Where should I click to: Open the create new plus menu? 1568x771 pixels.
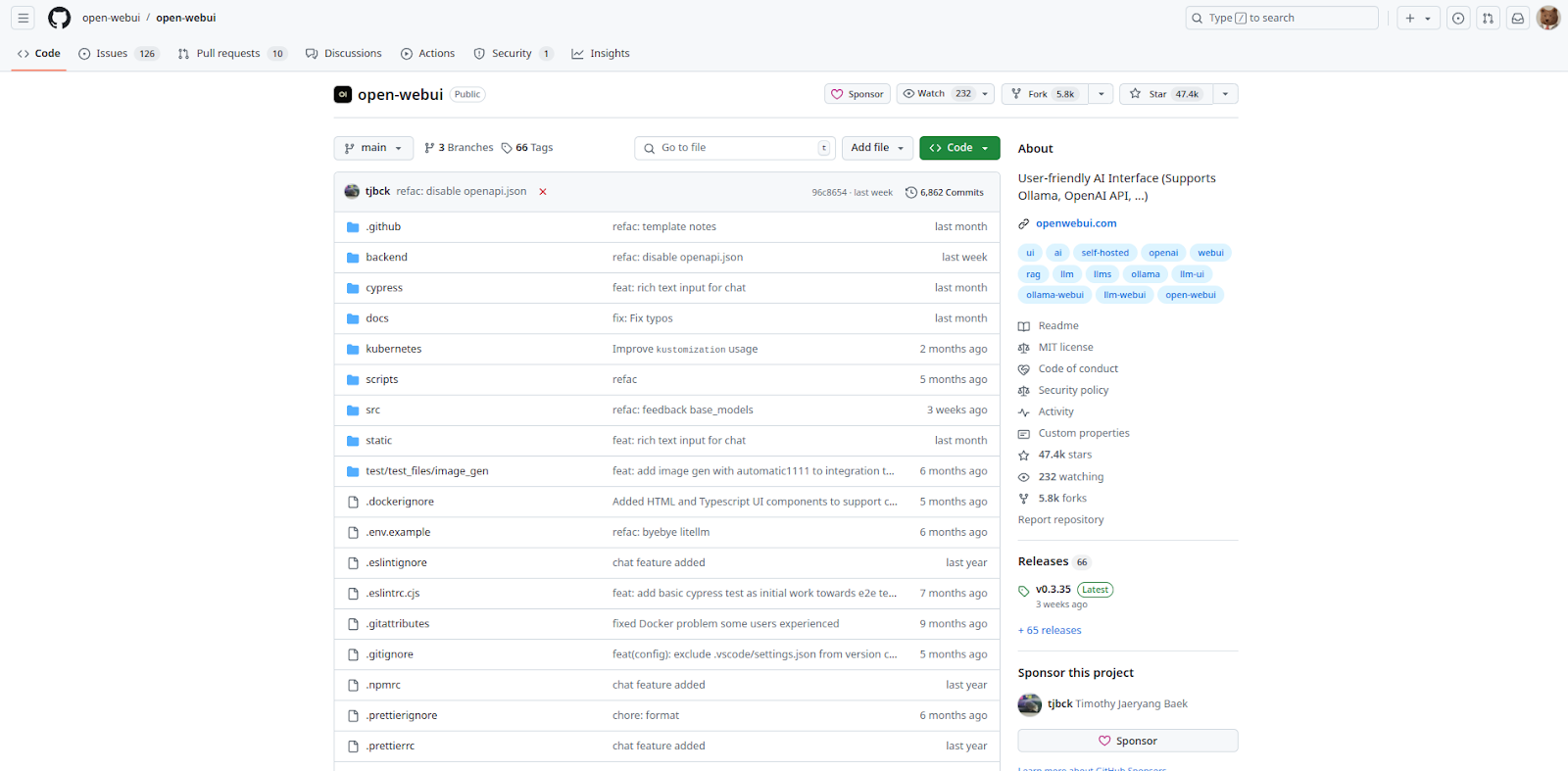[x=1418, y=18]
